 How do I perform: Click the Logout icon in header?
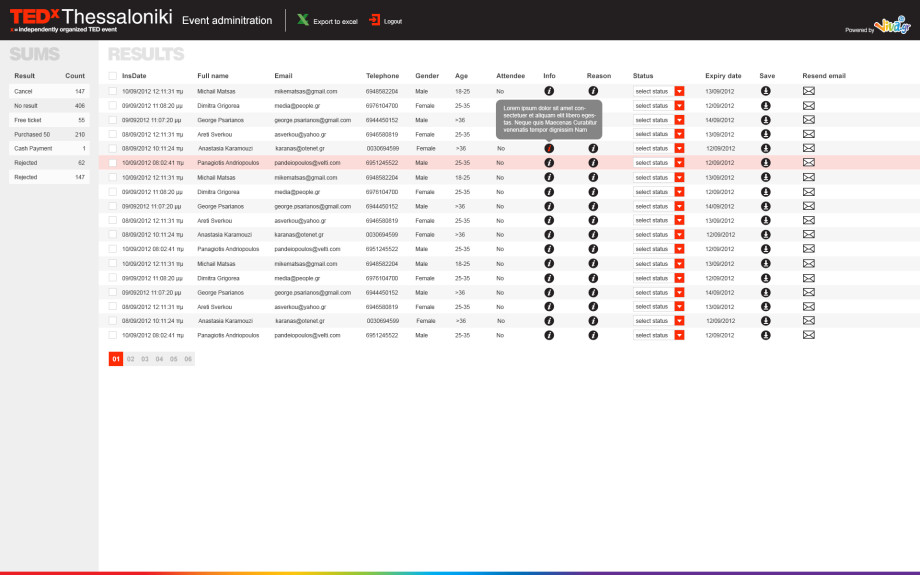(374, 20)
